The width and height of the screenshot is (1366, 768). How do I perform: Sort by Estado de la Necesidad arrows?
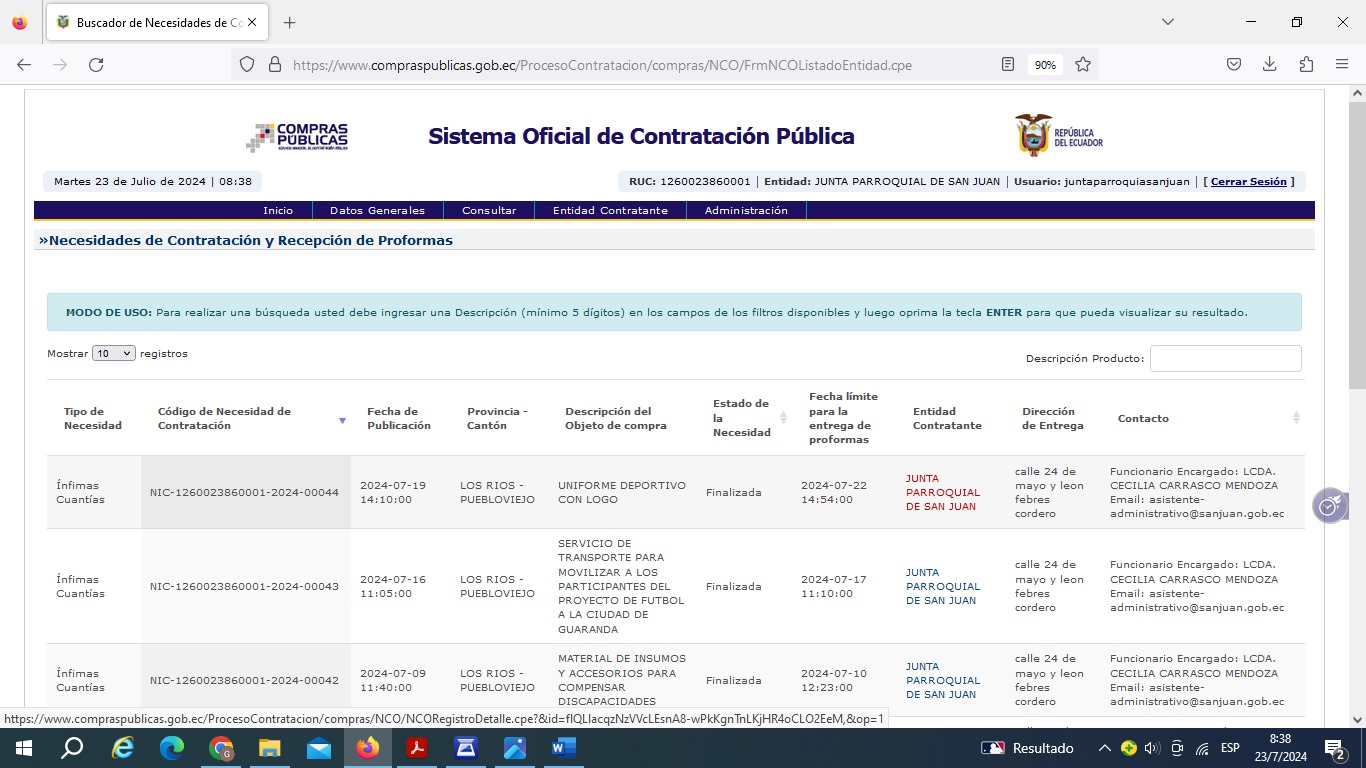(783, 418)
